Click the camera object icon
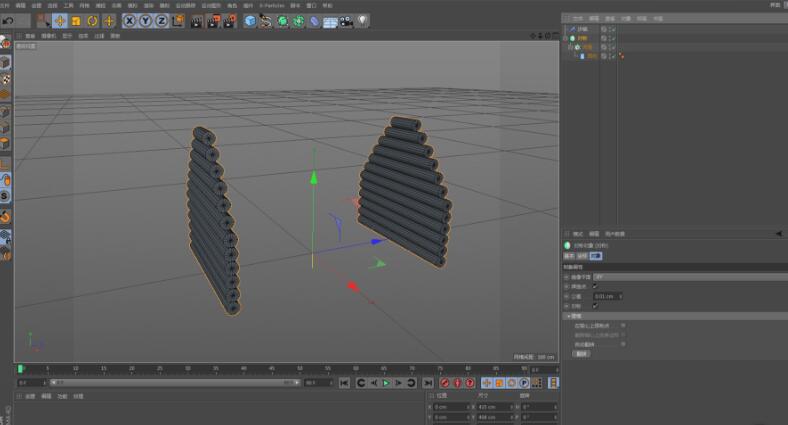 pos(346,20)
